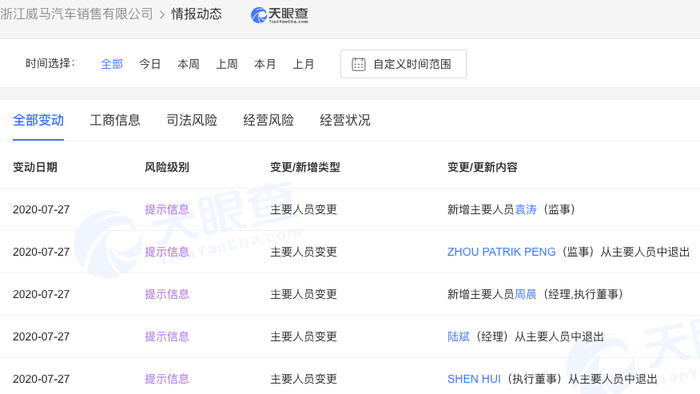Viewport: 700px width, 394px height.
Task: Open the 陆斌 person link
Action: [458, 336]
